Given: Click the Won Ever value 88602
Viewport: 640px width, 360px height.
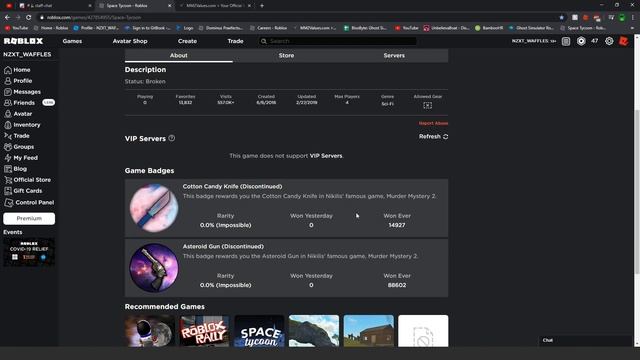Looking at the screenshot, I should (x=397, y=285).
